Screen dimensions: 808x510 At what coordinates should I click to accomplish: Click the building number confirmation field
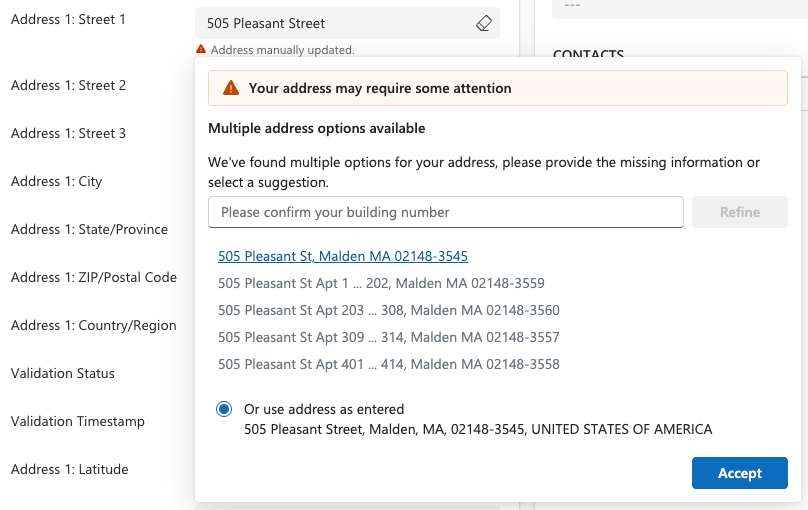coord(446,212)
